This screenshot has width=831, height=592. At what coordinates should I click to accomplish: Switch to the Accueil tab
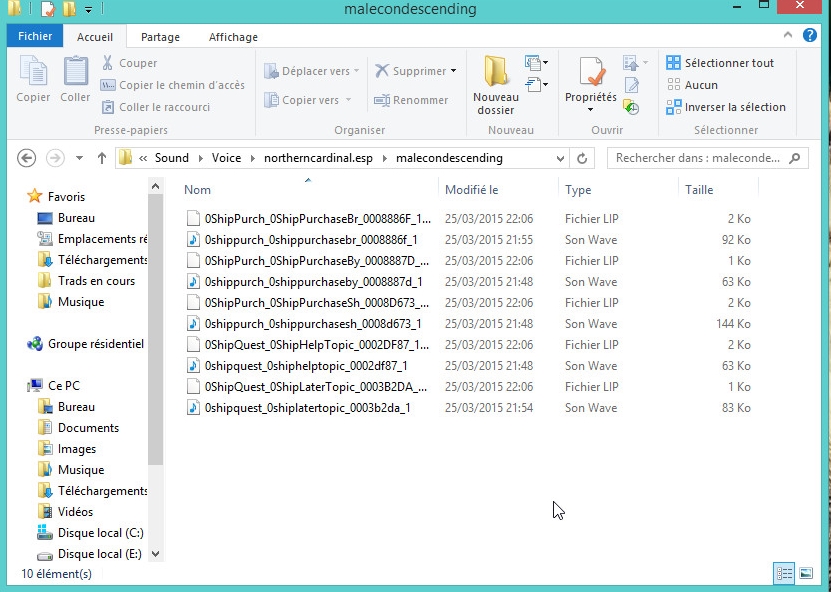pyautogui.click(x=95, y=37)
